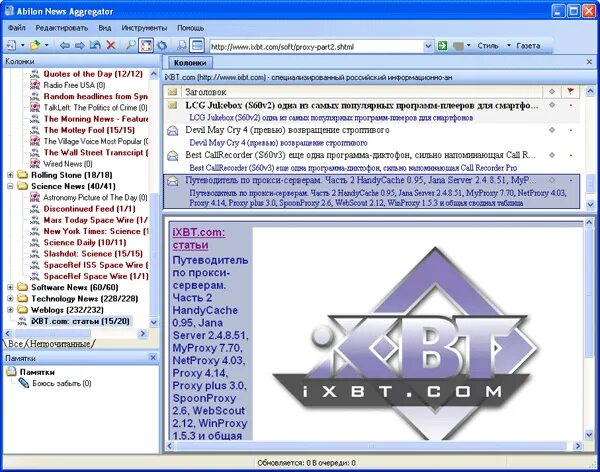The width and height of the screenshot is (600, 472).
Task: Toggle the preview pane layout button
Action: tap(197, 46)
